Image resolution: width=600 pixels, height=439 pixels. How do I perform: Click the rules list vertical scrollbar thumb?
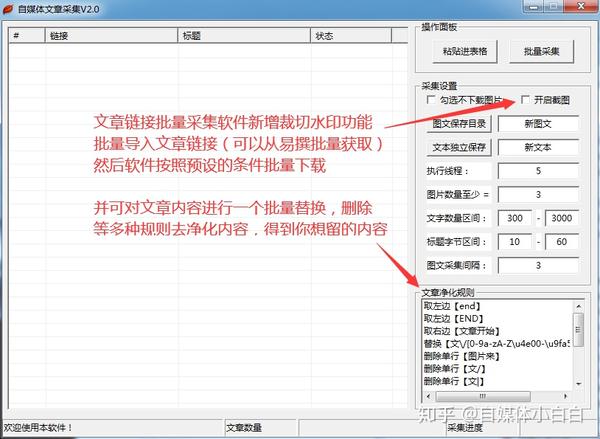point(579,330)
